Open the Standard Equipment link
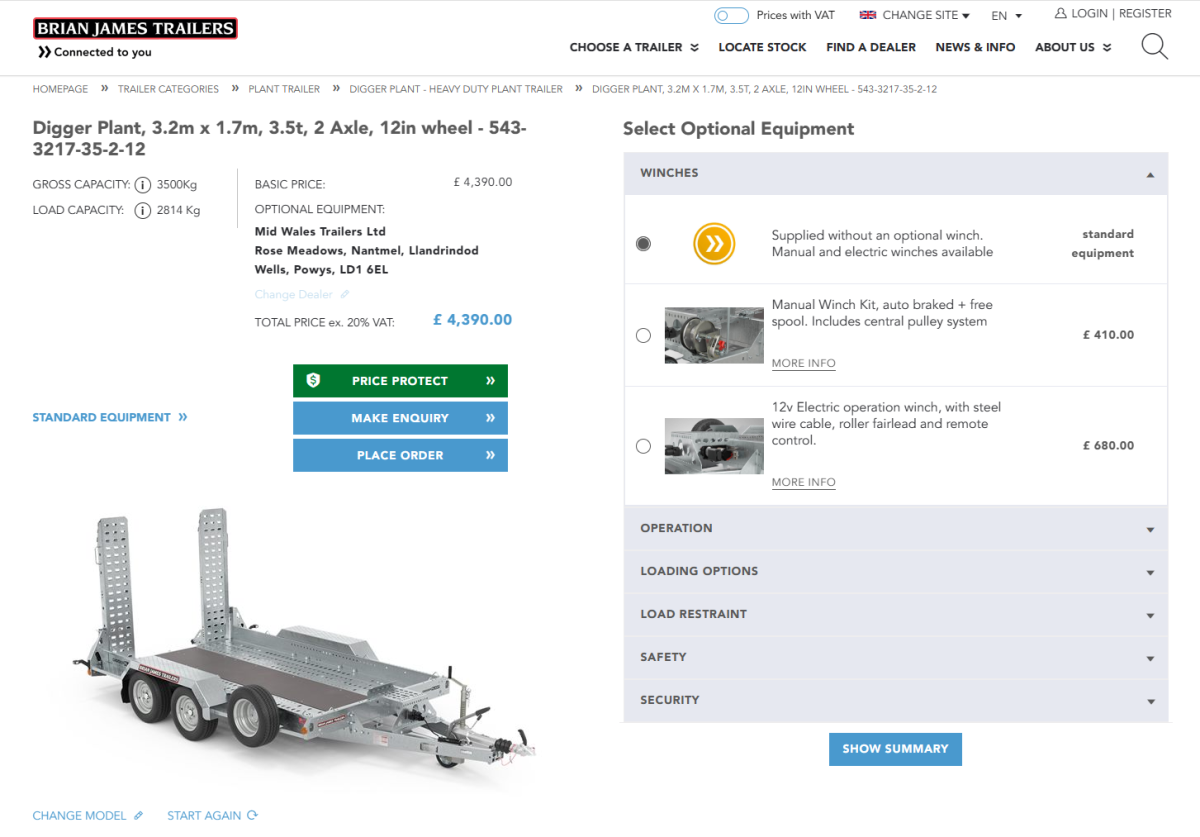This screenshot has height=837, width=1200. [109, 417]
